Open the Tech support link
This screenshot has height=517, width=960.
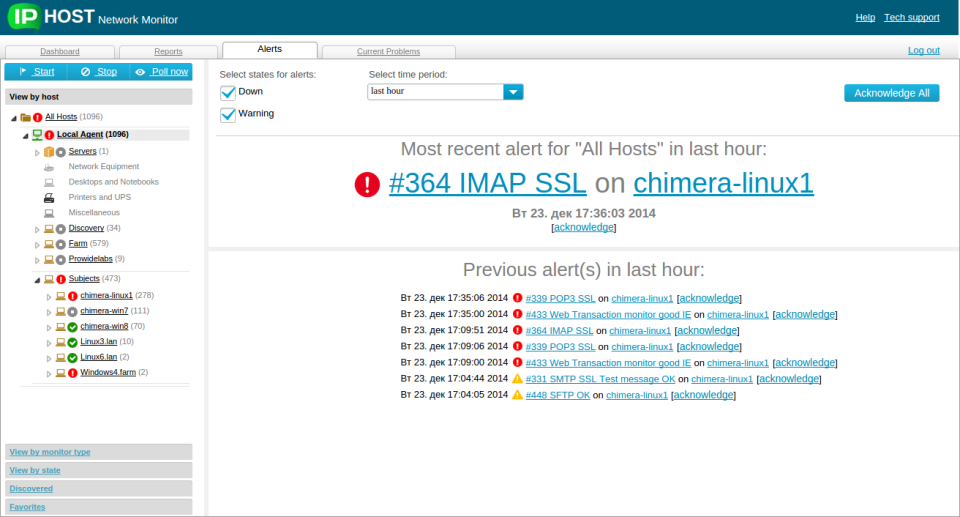click(912, 17)
